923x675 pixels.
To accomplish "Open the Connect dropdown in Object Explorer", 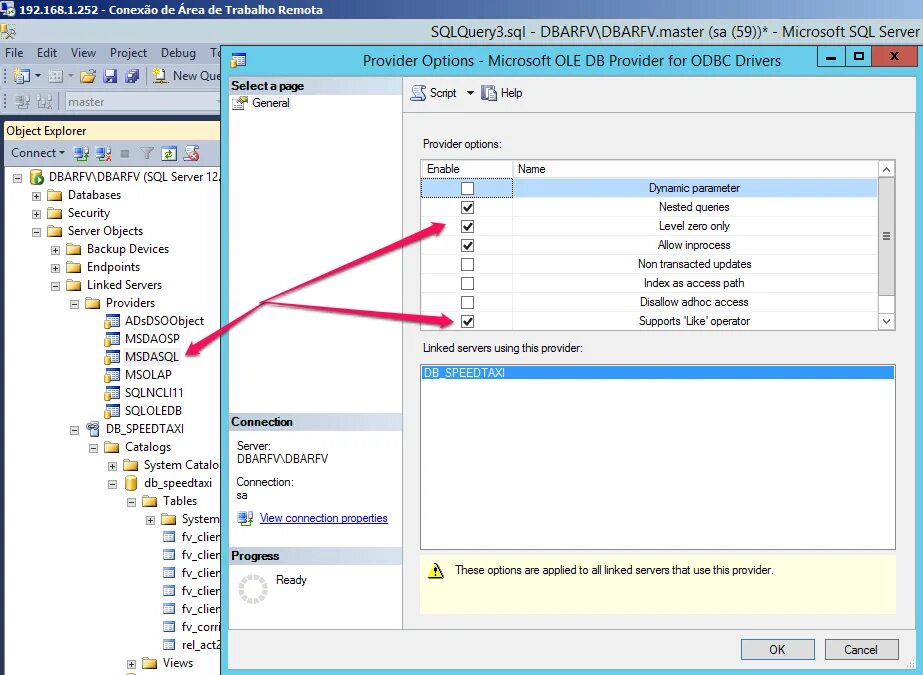I will tap(38, 153).
